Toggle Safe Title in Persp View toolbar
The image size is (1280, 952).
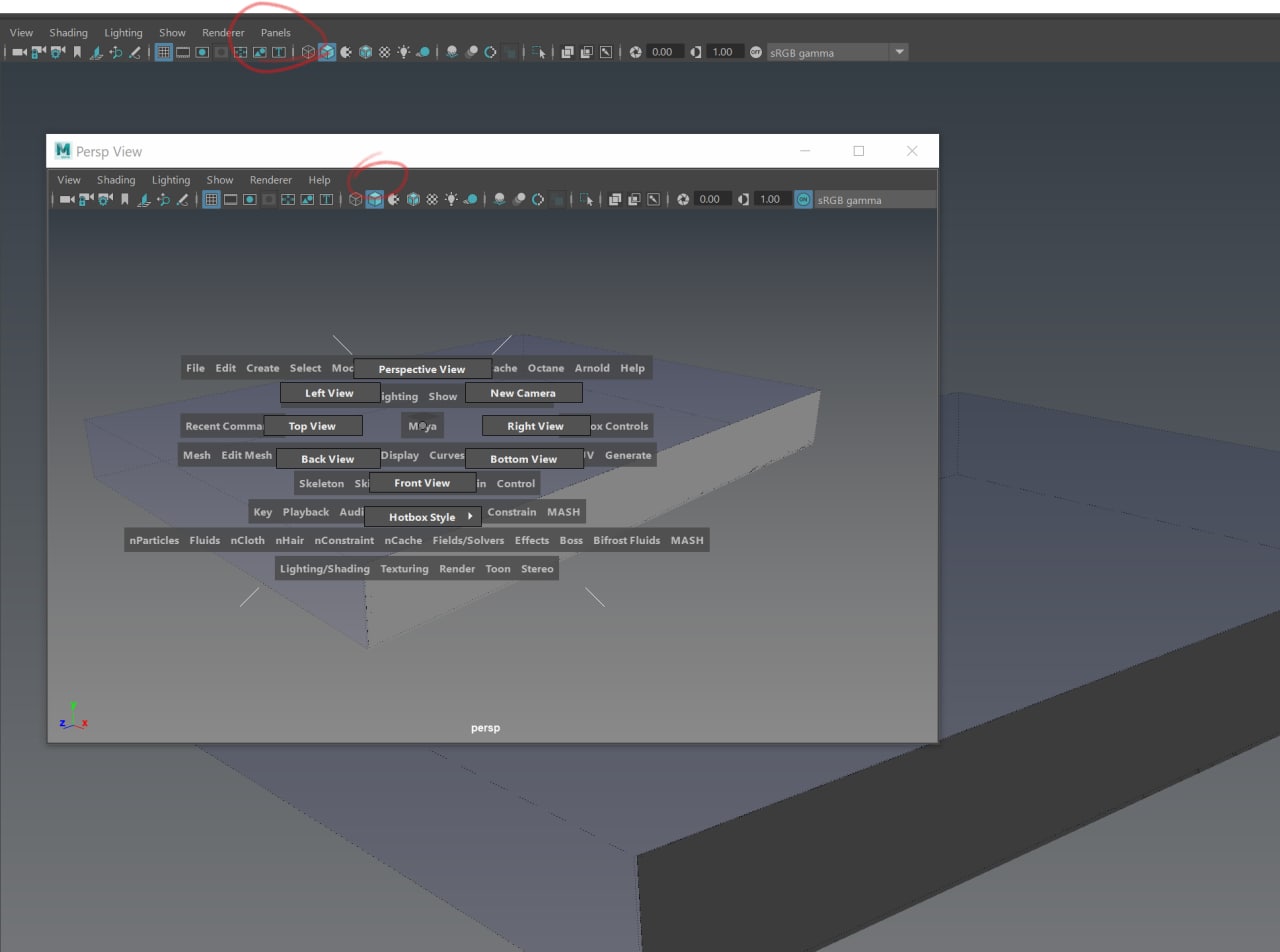pos(326,200)
